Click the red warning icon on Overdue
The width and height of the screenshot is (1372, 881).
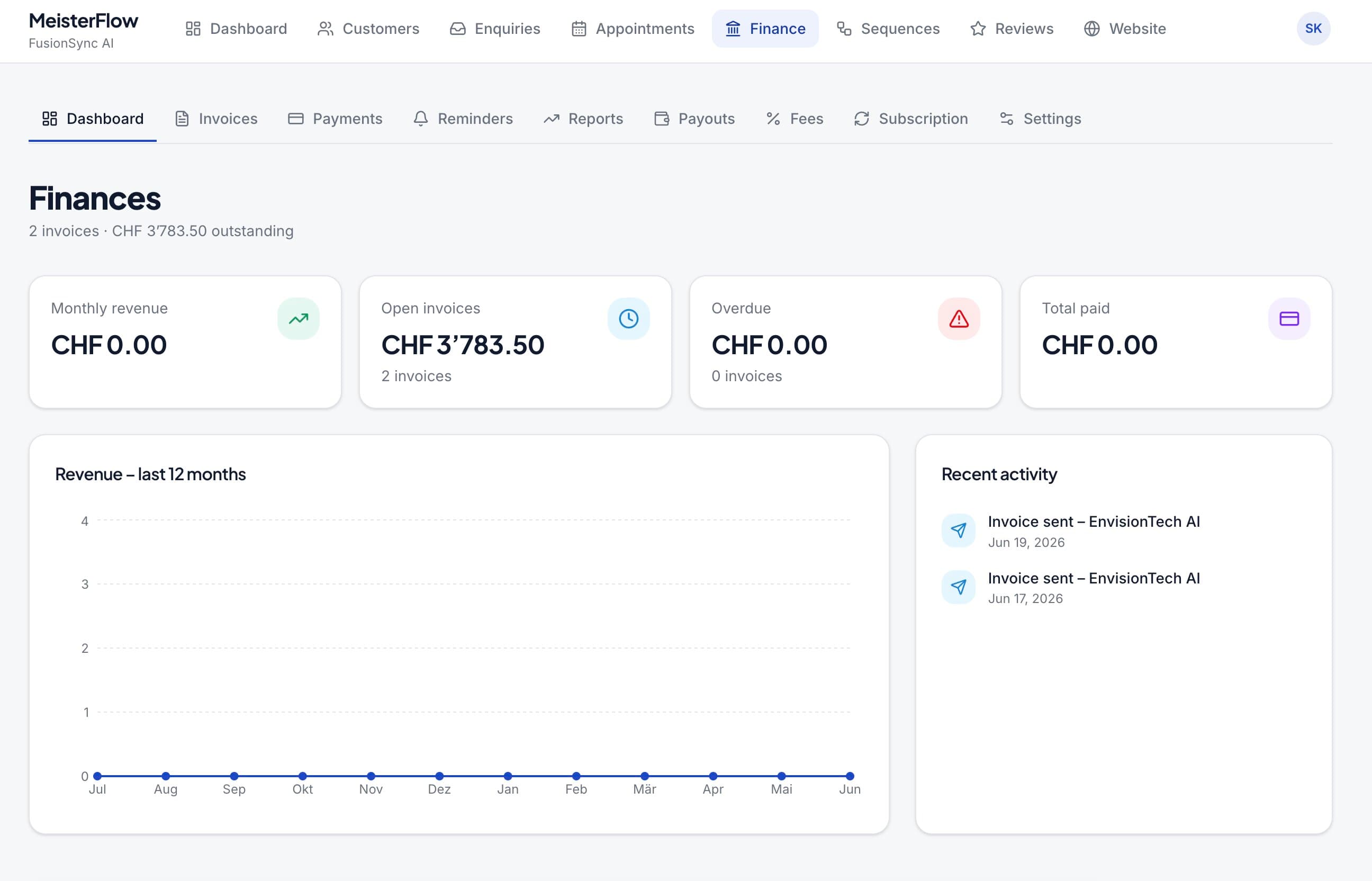coord(959,319)
